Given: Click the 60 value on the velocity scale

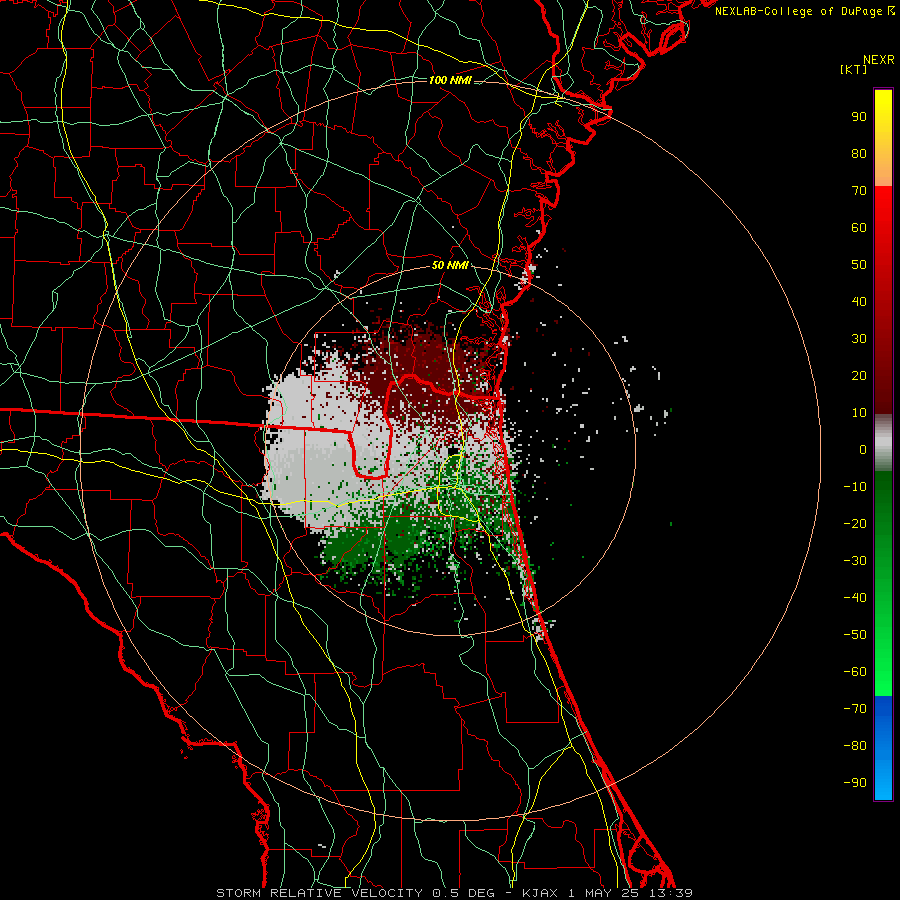Looking at the screenshot, I should tap(859, 228).
